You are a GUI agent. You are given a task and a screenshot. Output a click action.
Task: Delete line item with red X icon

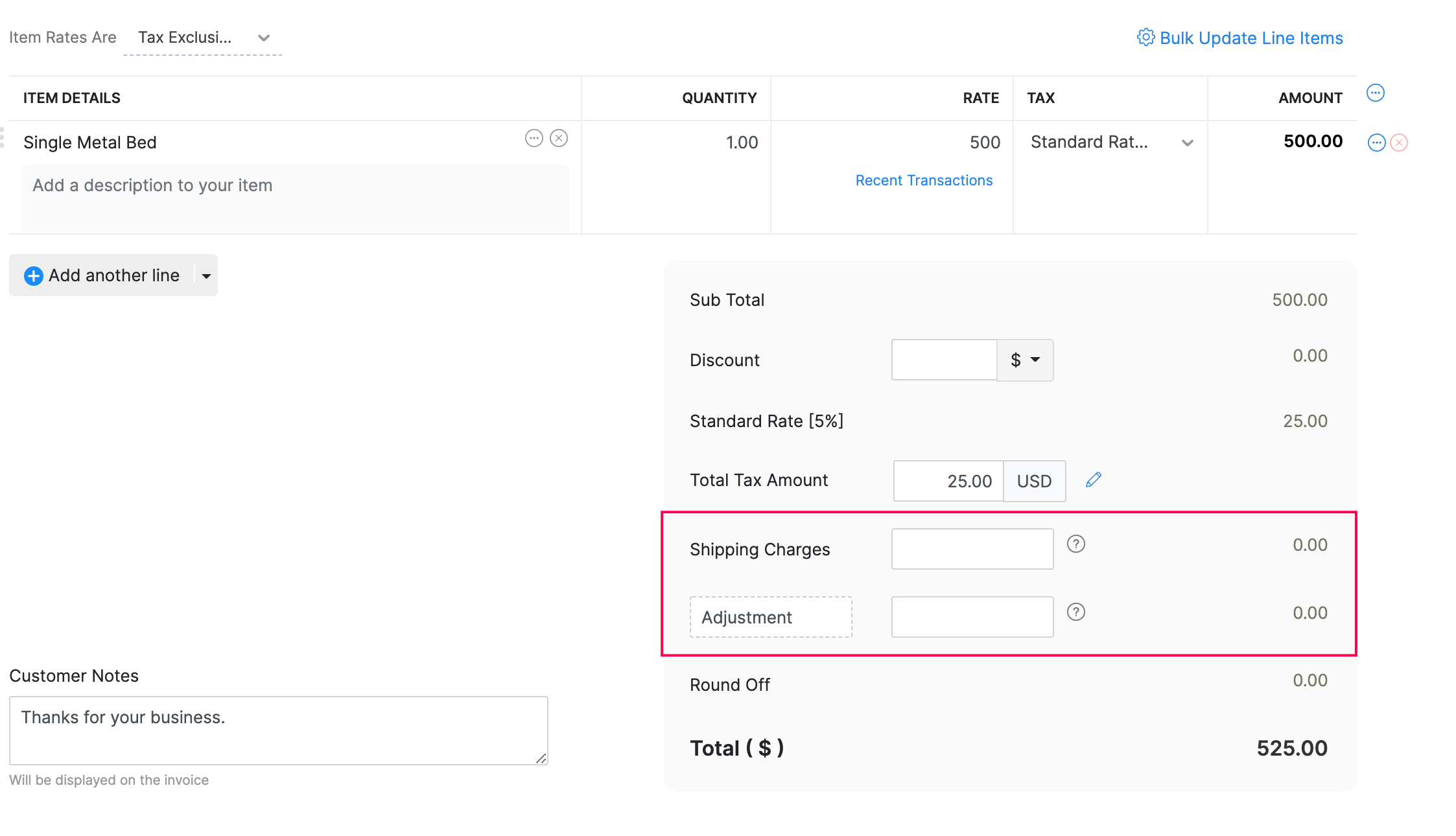point(1399,143)
